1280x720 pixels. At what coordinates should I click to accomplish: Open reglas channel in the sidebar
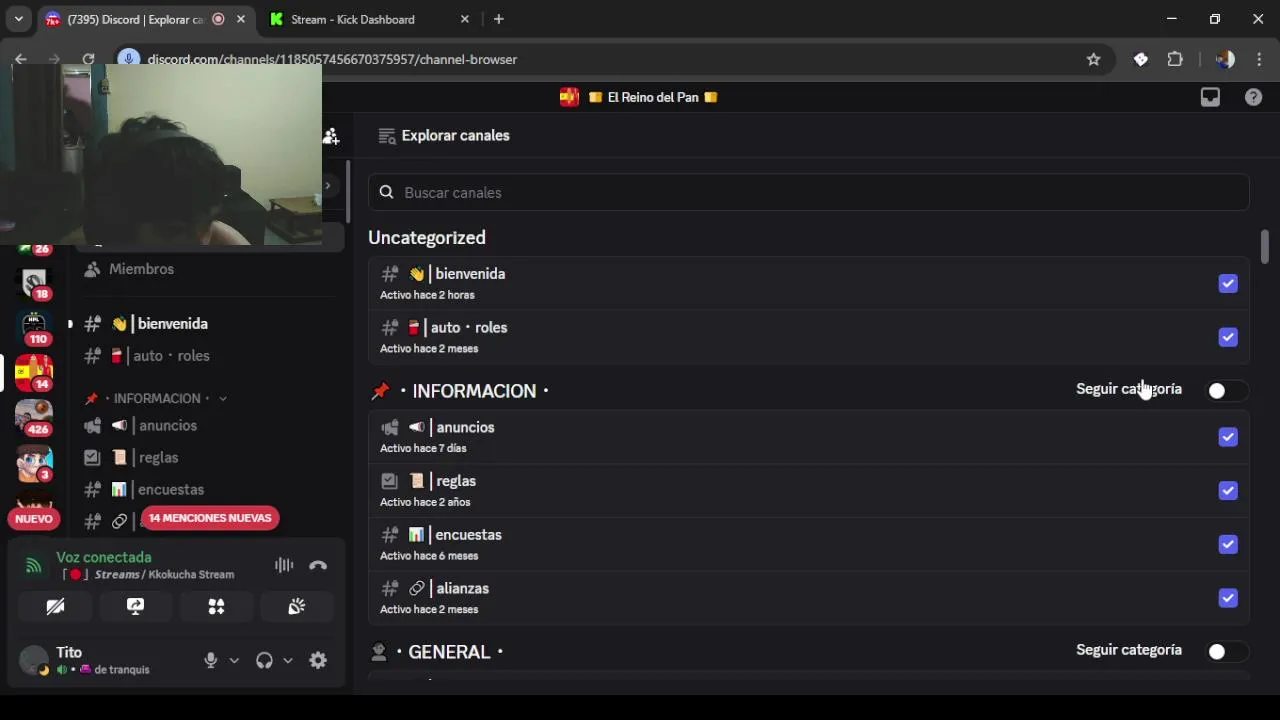[x=208, y=458]
